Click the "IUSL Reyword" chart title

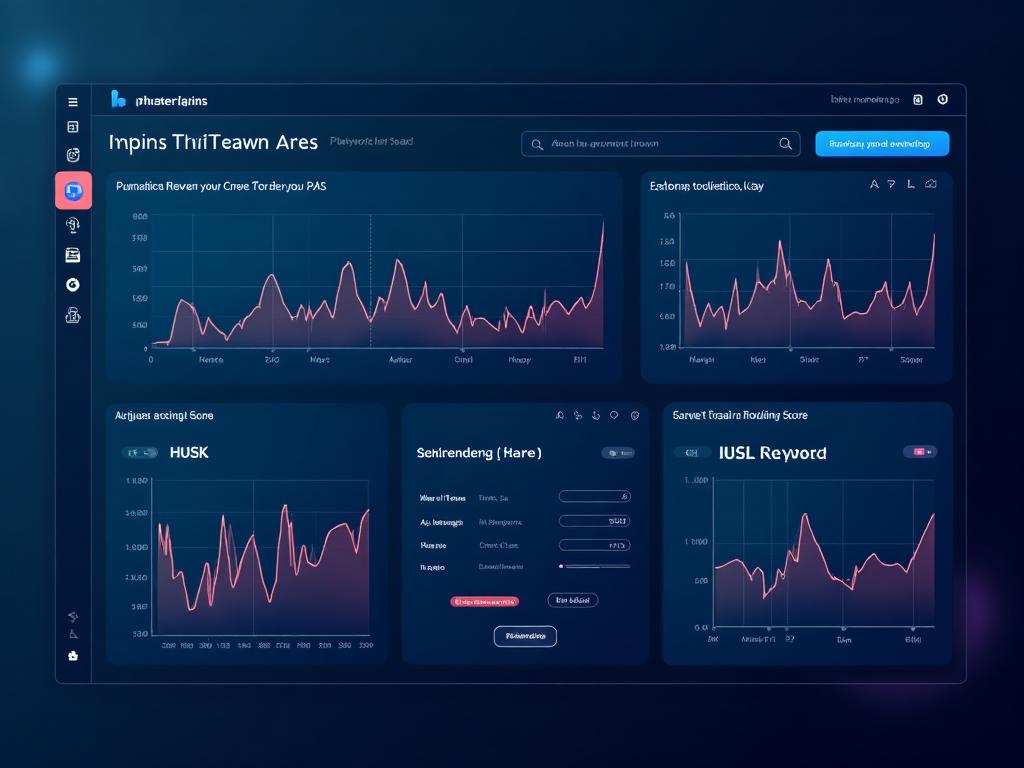coord(773,453)
